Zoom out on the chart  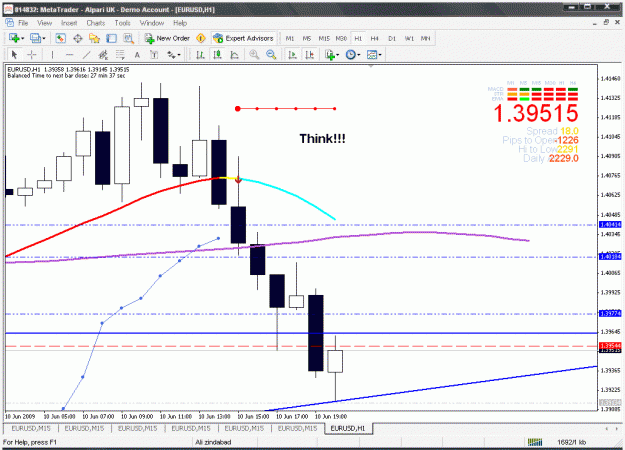(x=271, y=55)
